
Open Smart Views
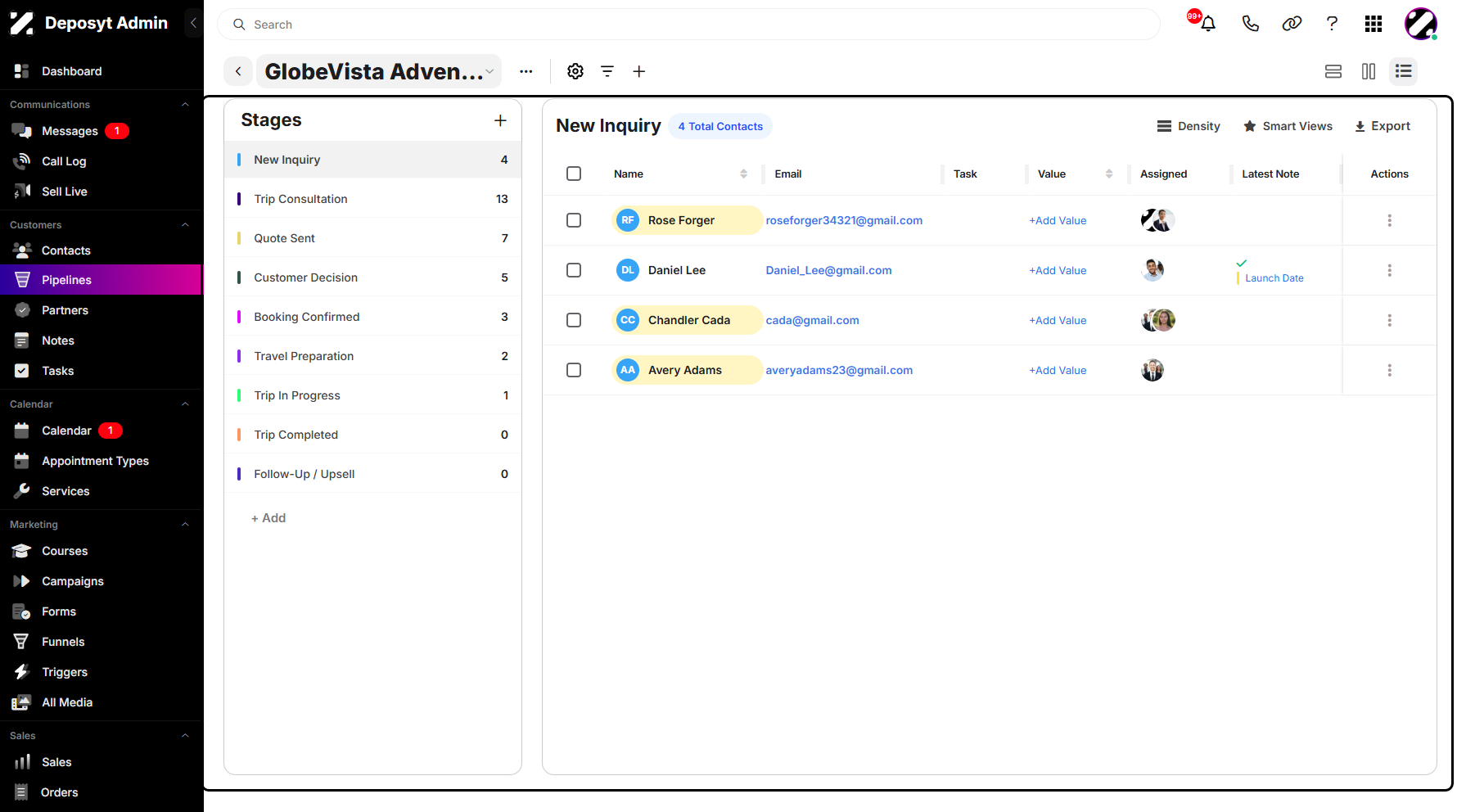click(x=1288, y=126)
